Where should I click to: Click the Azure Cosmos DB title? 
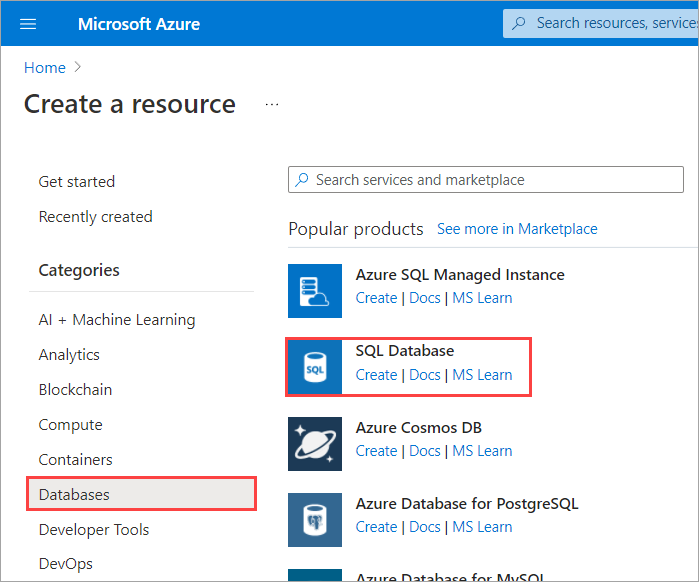(x=419, y=427)
